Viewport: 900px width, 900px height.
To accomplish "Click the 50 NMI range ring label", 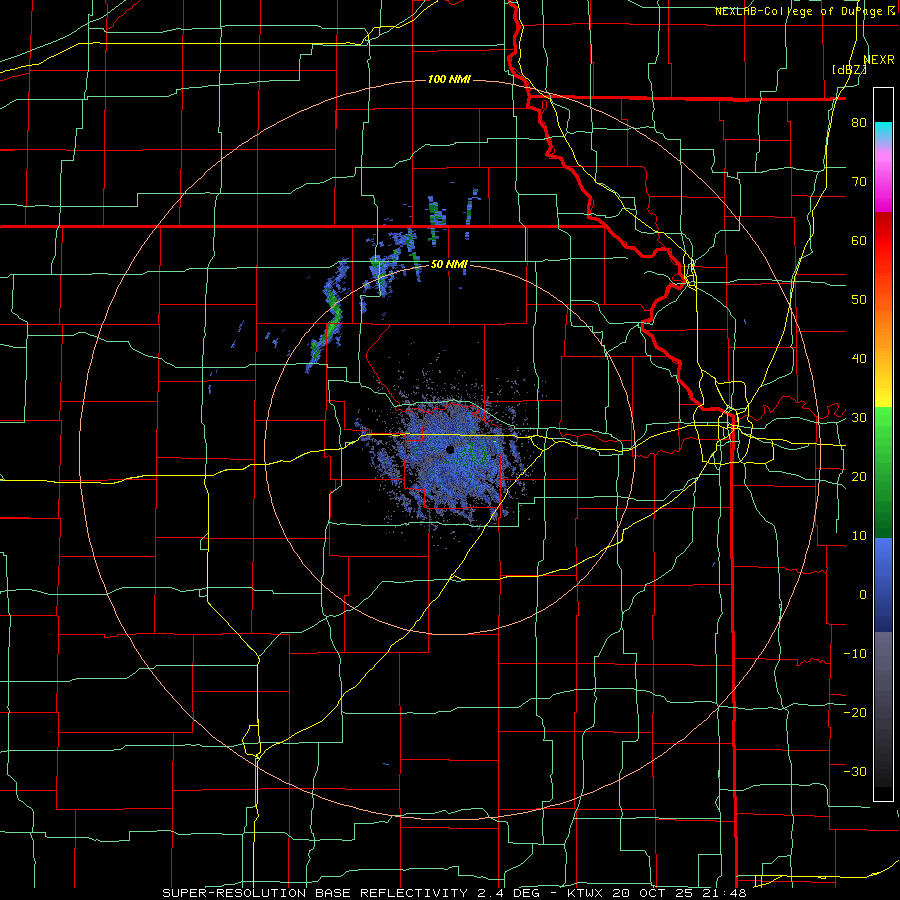I will coord(449,265).
